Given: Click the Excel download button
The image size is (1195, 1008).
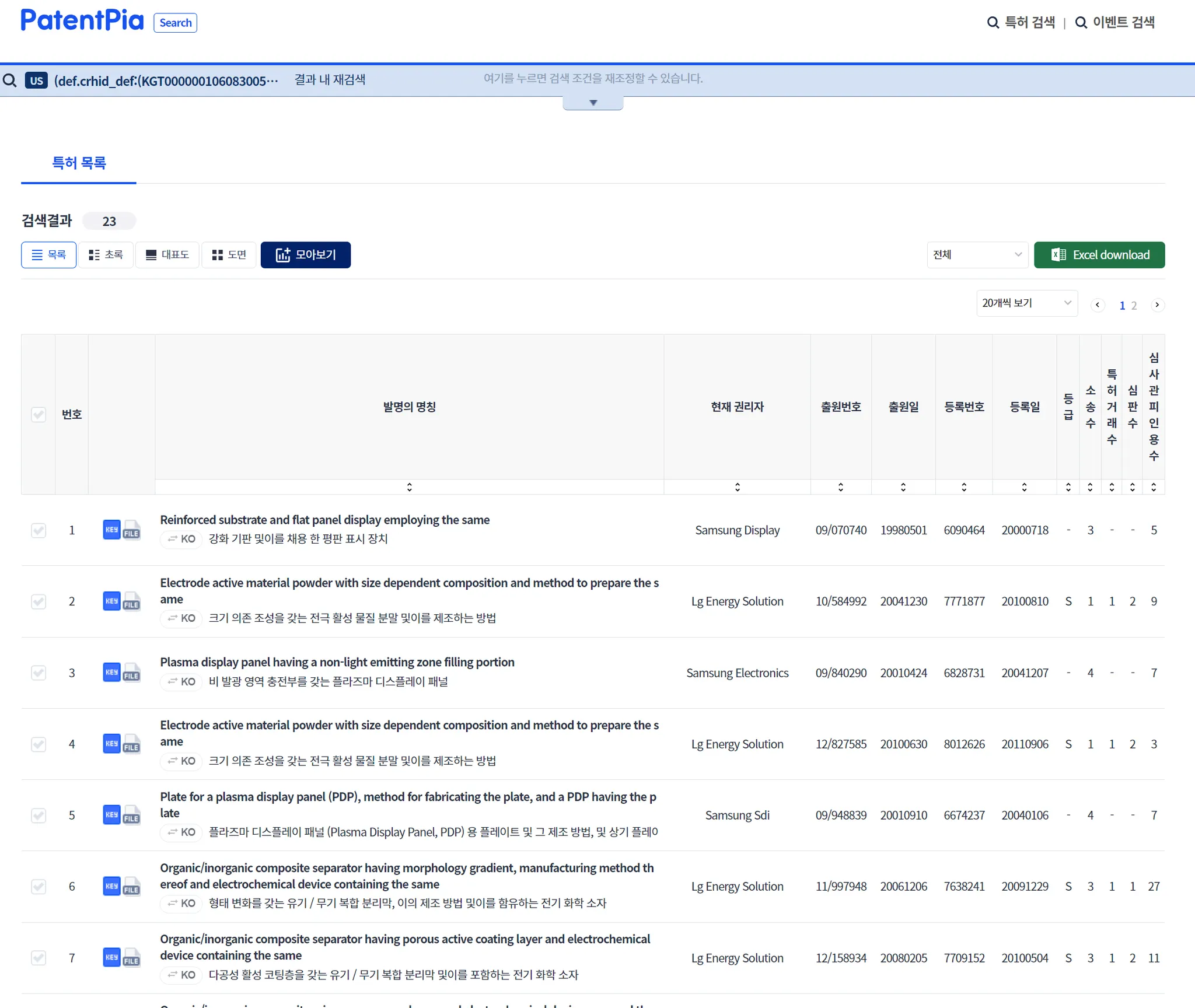Looking at the screenshot, I should coord(1099,255).
